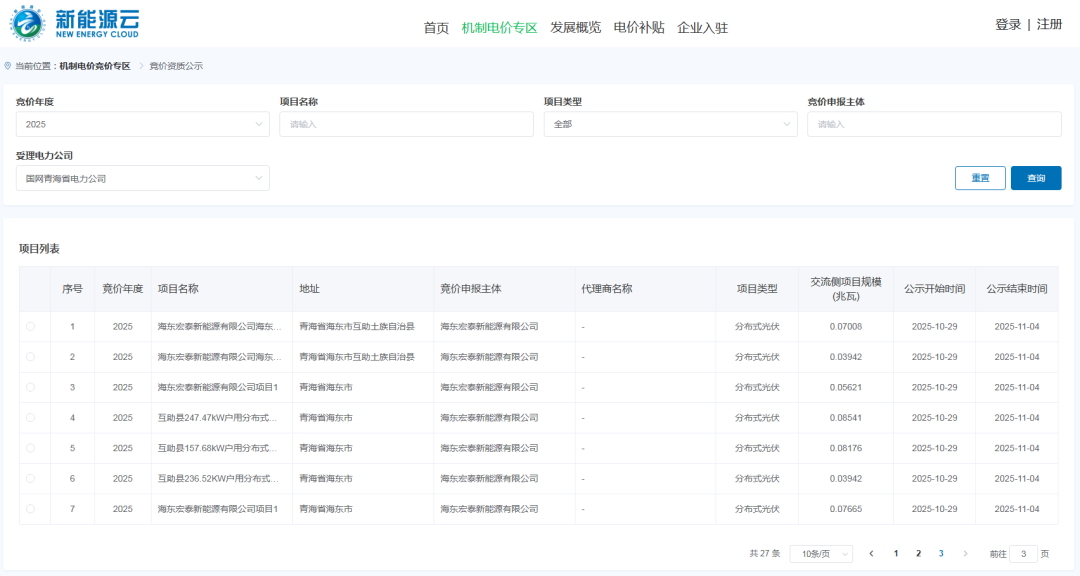This screenshot has height=576, width=1080.
Task: Open the 受理电力公司 company dropdown
Action: tap(142, 177)
